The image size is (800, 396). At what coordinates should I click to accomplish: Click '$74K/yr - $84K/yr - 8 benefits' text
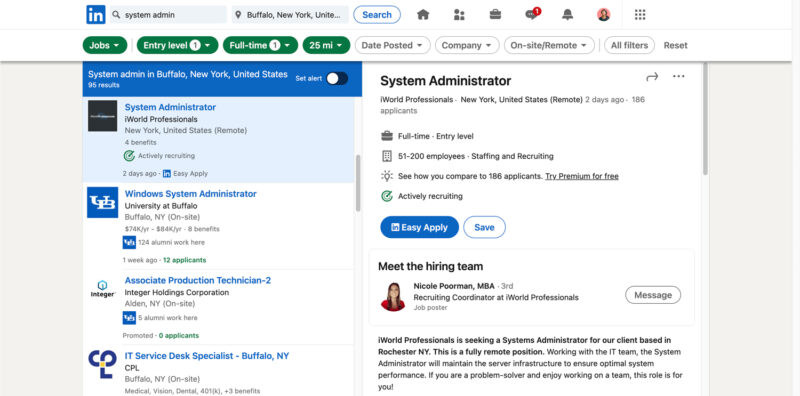(172, 229)
